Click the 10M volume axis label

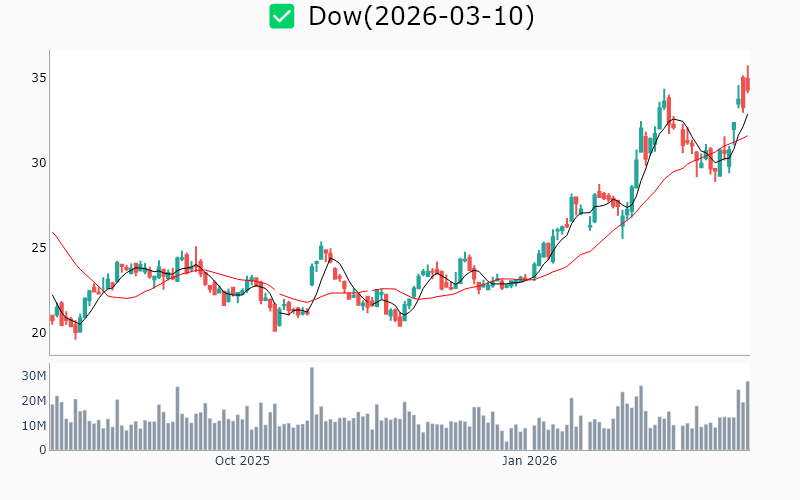(x=34, y=426)
